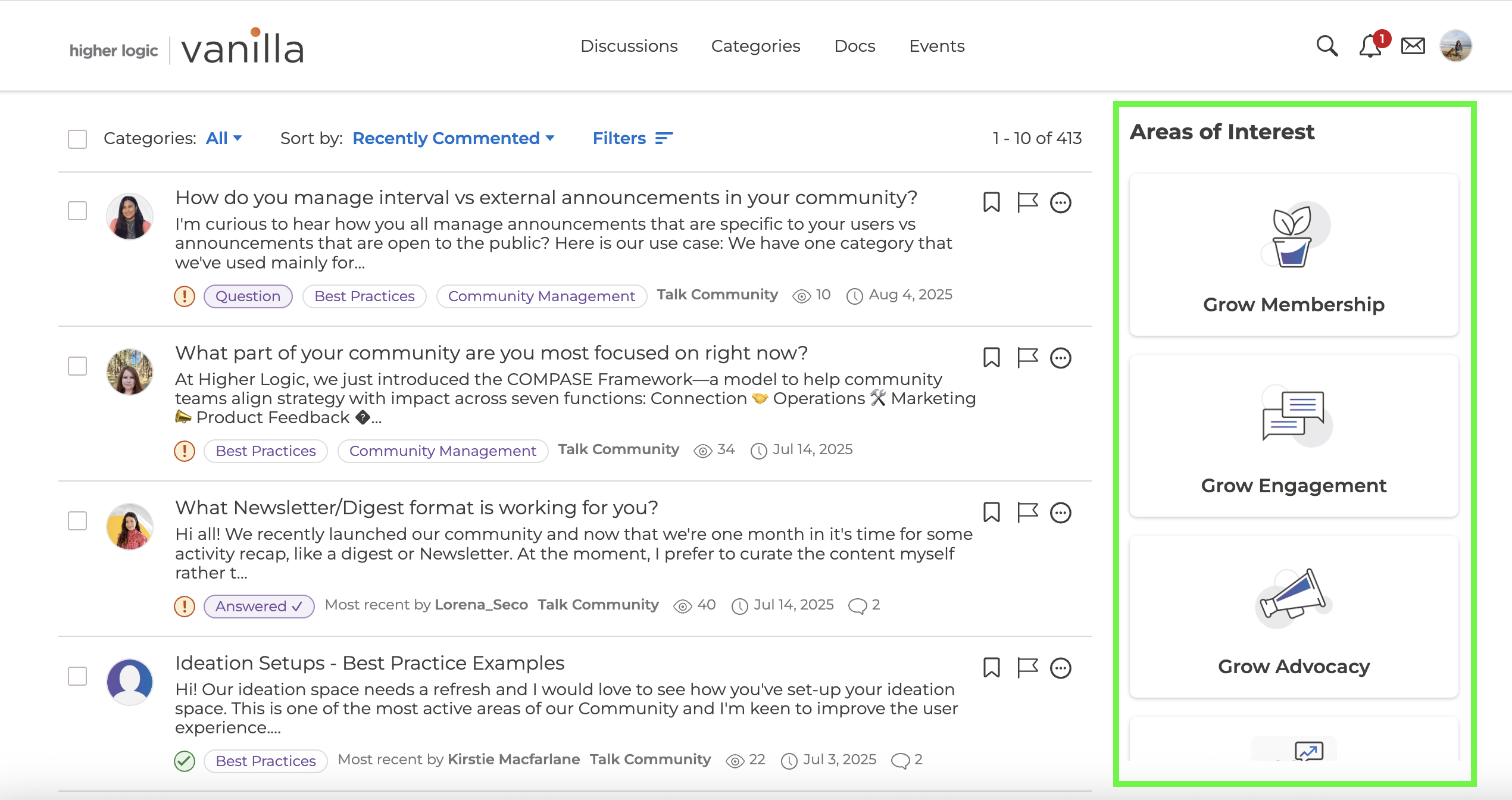Open the Grow Engagement card
The image size is (1512, 800).
[1294, 436]
